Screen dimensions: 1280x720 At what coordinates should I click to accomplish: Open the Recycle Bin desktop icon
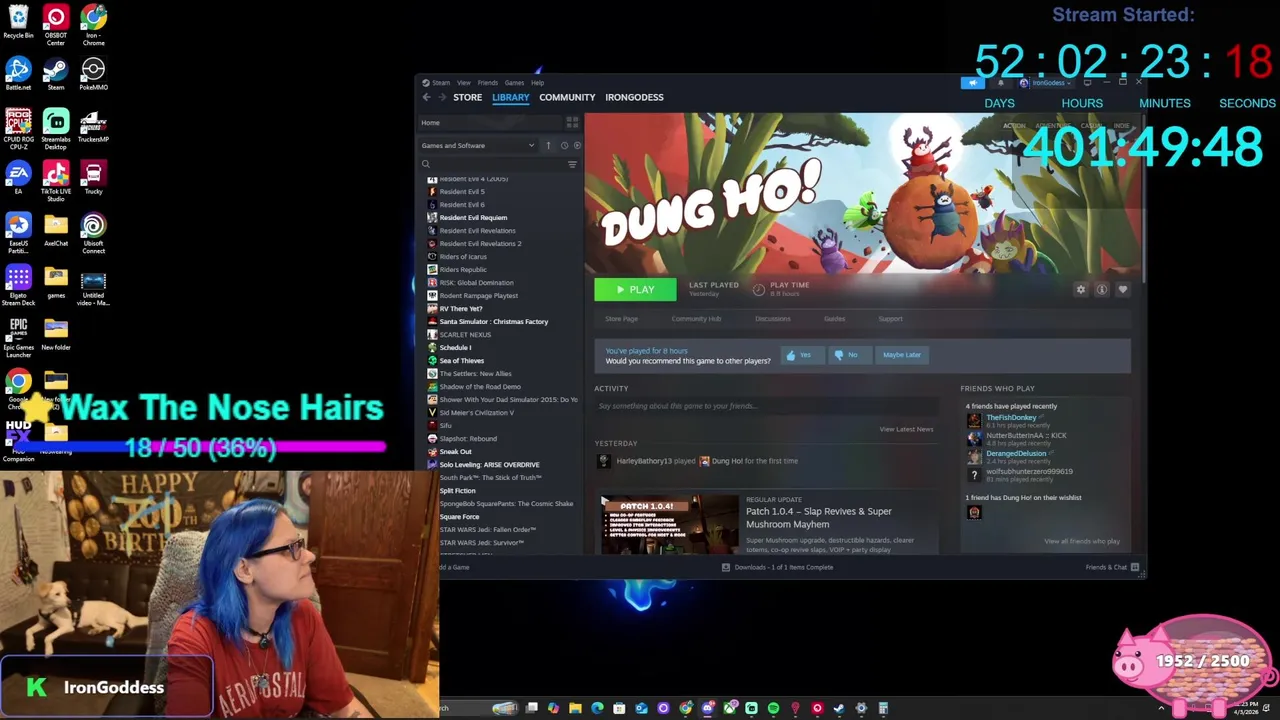18,22
